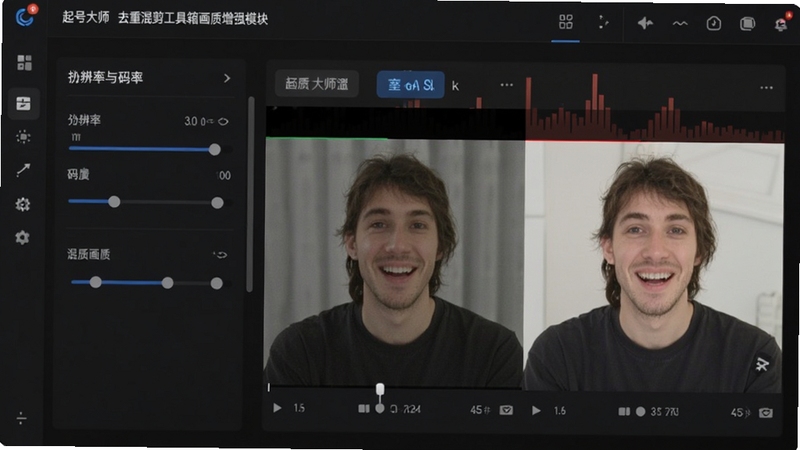This screenshot has width=800, height=450.
Task: Click the left player timeline playhead marker
Action: pyautogui.click(x=380, y=390)
